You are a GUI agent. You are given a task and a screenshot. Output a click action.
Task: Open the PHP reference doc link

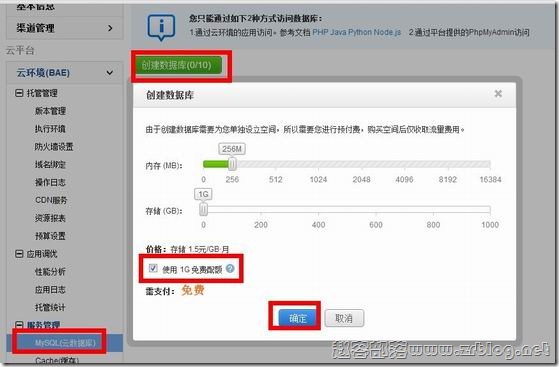pos(320,32)
